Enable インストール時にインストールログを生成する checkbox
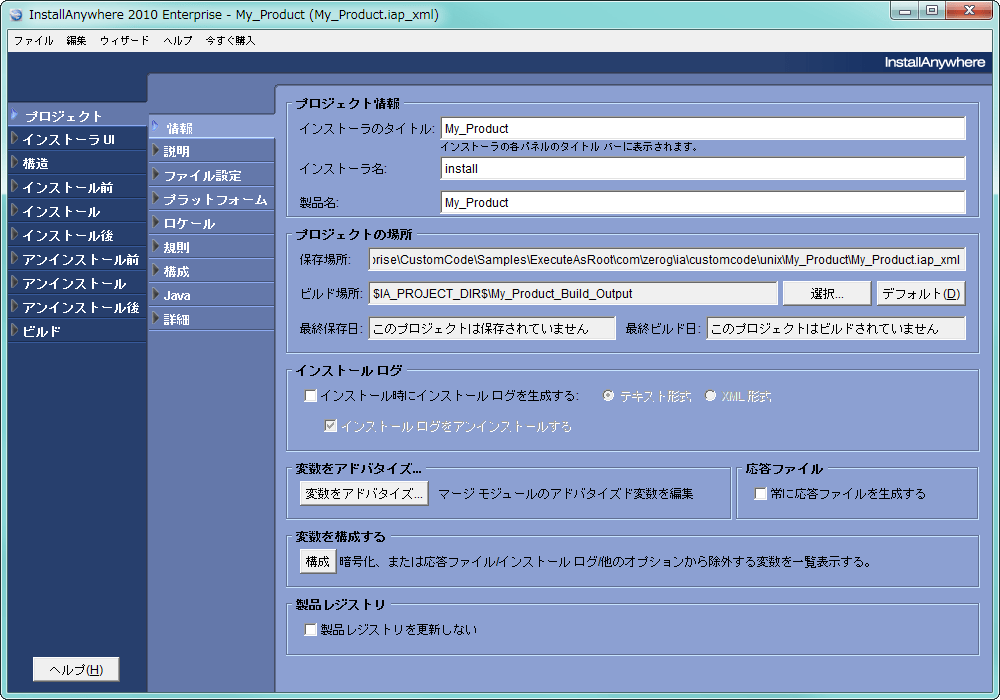1000x700 pixels. [x=311, y=395]
